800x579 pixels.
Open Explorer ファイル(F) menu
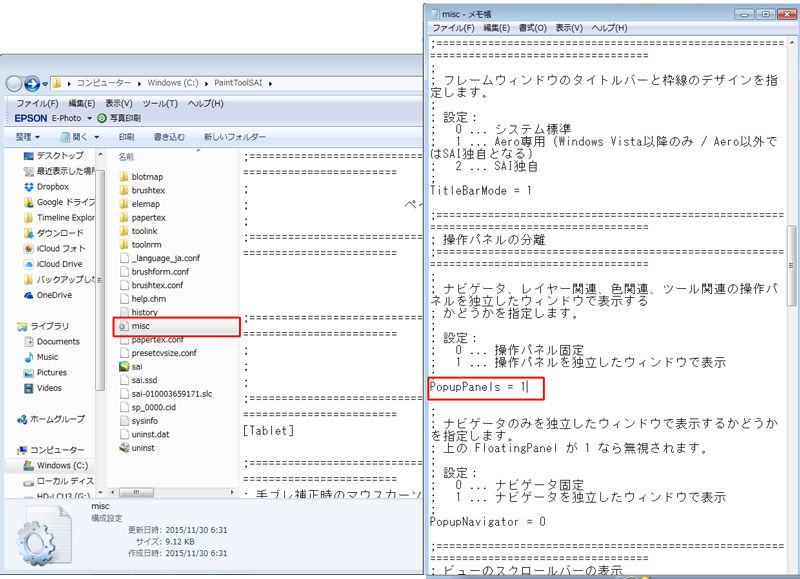coord(37,104)
